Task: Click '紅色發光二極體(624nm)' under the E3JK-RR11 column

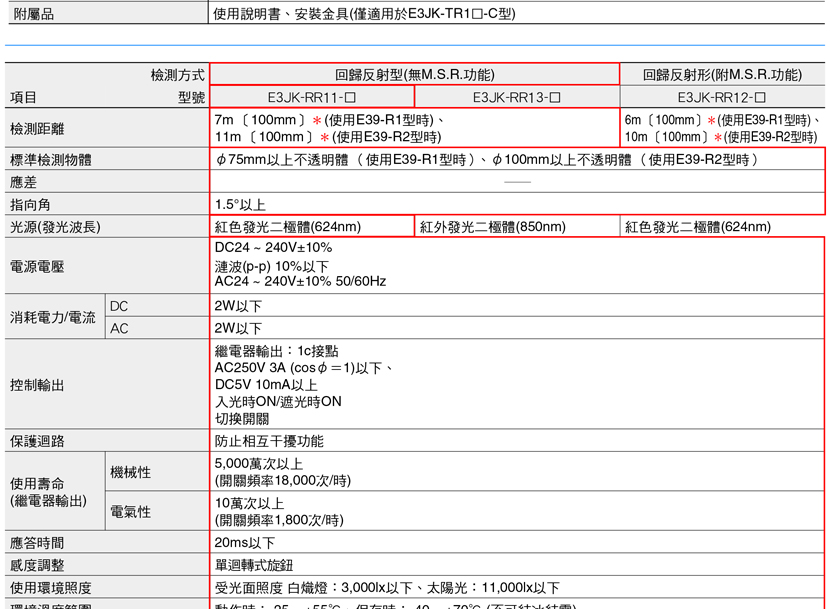Action: 288,227
